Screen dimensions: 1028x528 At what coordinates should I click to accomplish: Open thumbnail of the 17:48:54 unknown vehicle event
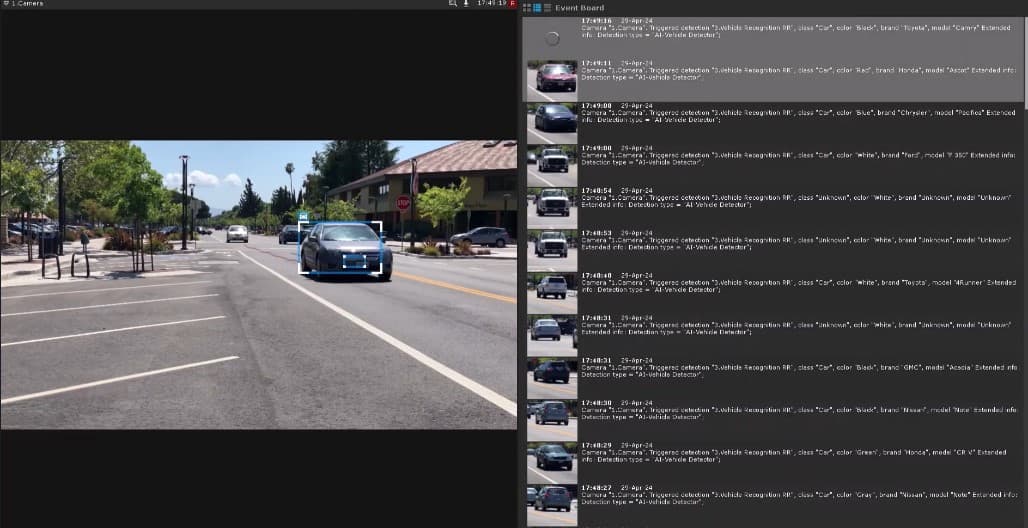click(552, 209)
